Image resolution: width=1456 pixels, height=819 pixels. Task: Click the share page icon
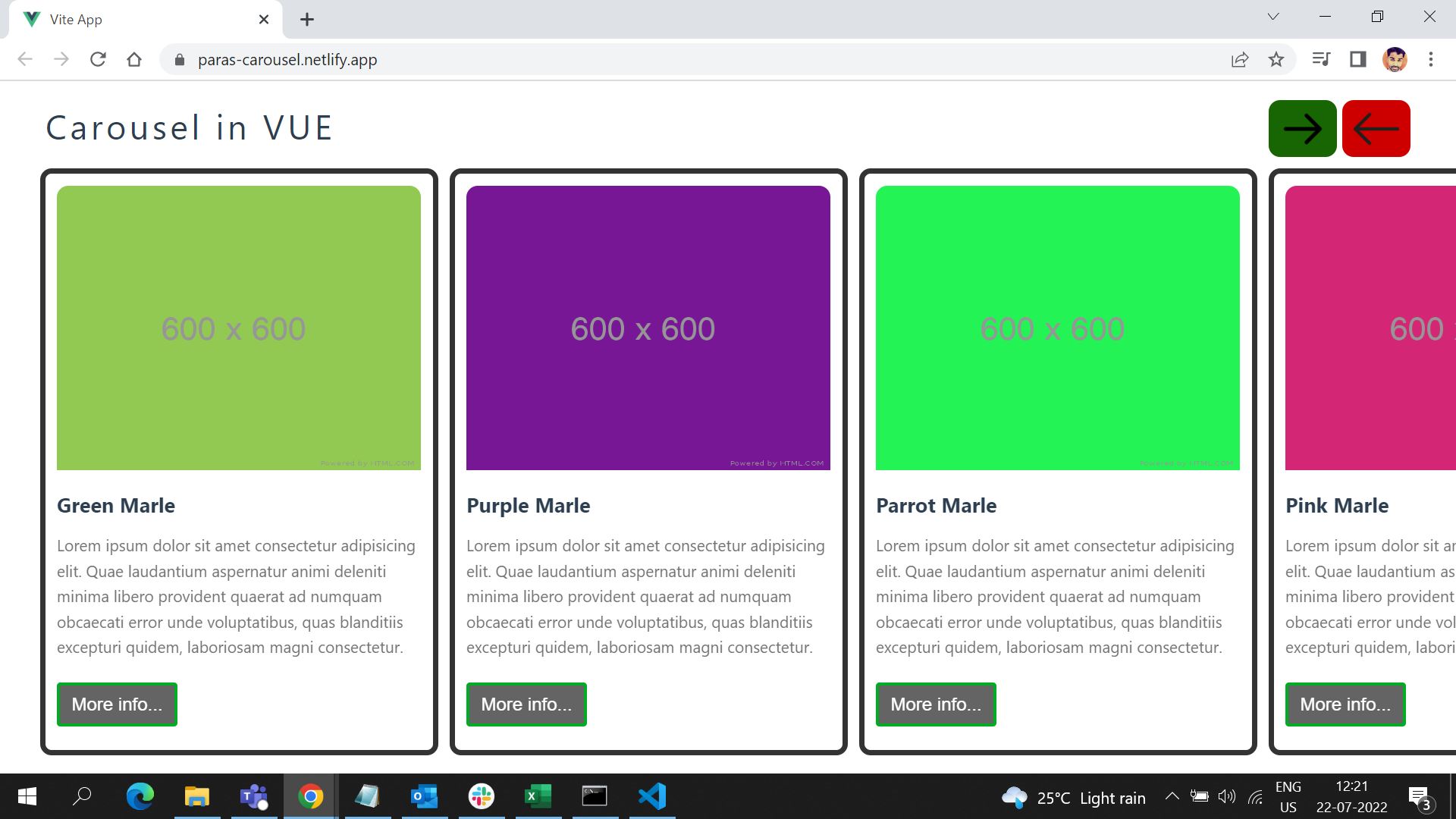(x=1239, y=59)
